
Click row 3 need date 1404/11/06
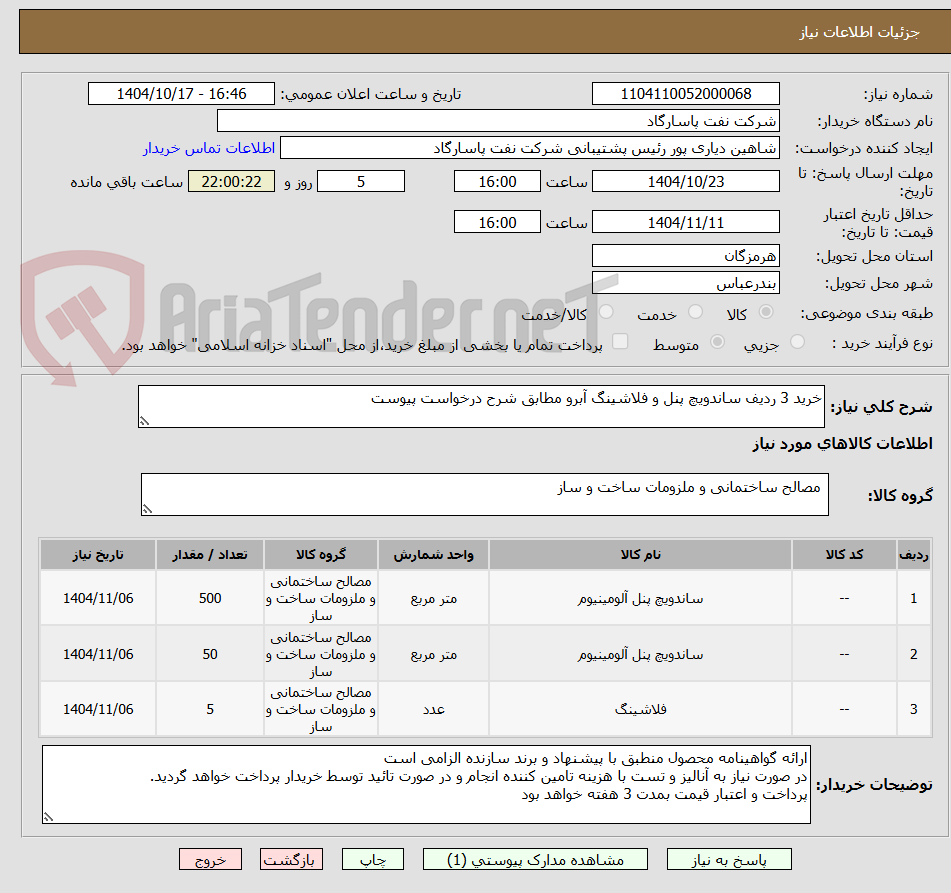(x=98, y=709)
